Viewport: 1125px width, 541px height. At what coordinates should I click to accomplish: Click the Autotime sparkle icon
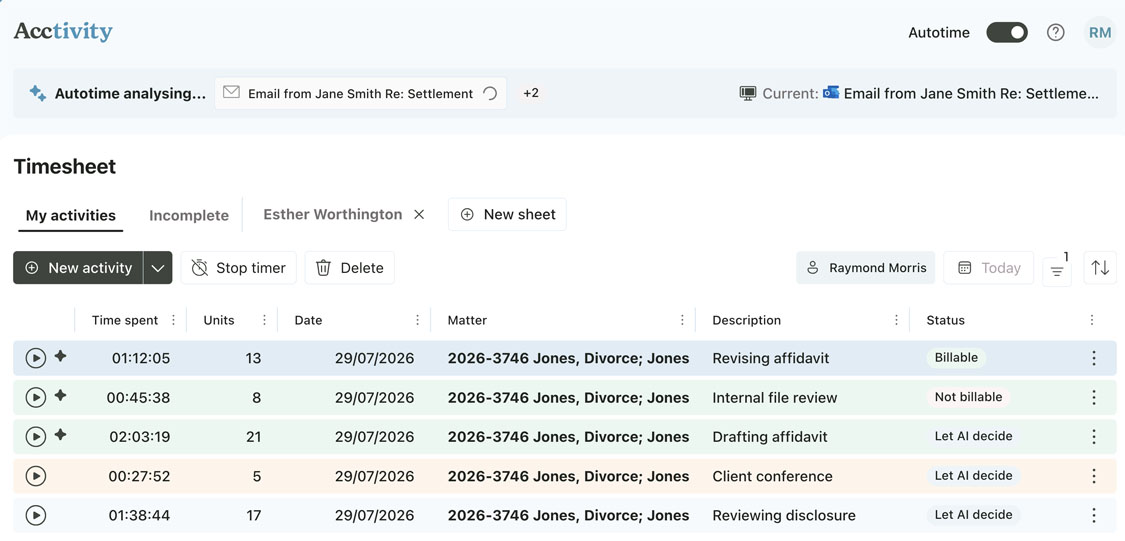(x=37, y=93)
